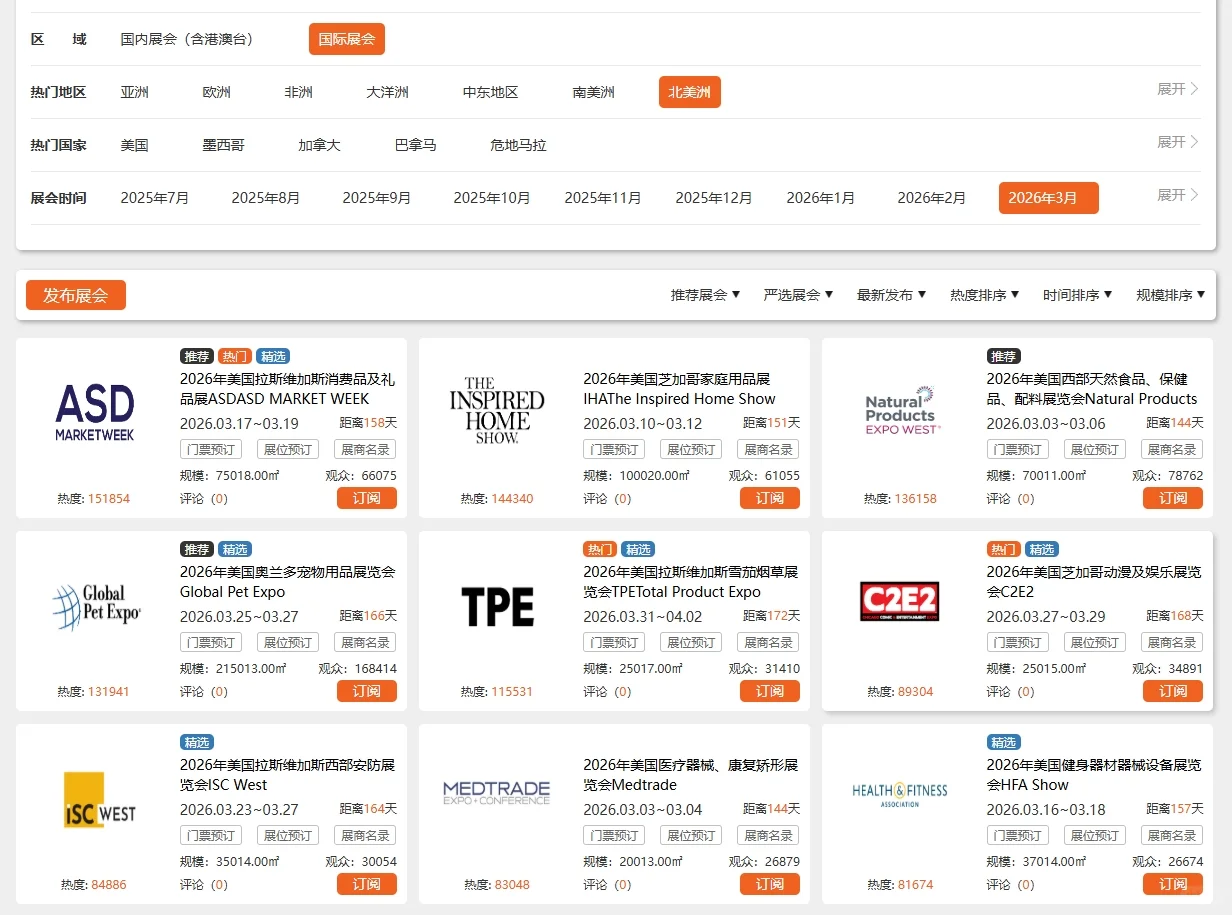
Task: Select 国内展会（含港澳台） region filter
Action: (190, 39)
